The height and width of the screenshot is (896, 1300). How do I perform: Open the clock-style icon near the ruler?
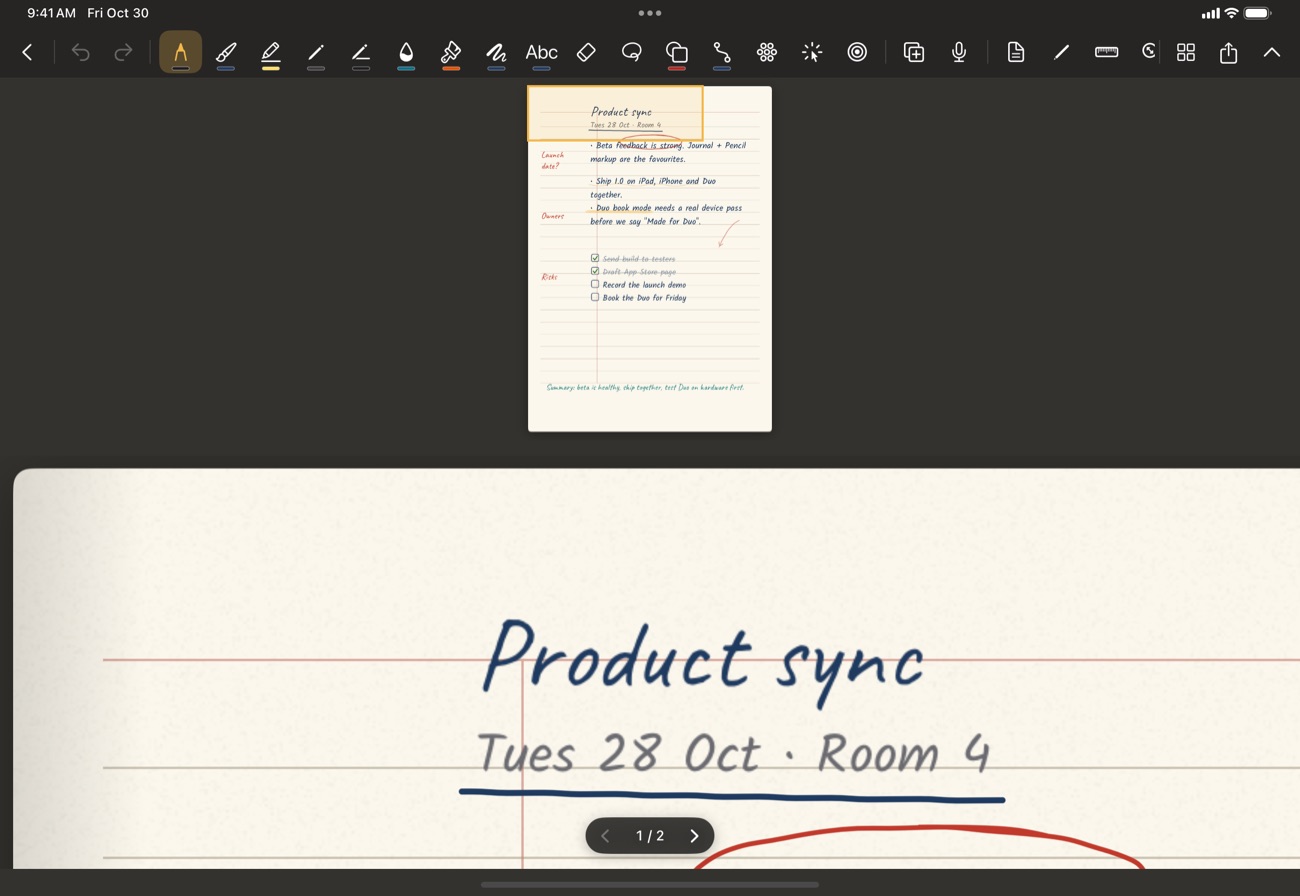[x=1150, y=52]
